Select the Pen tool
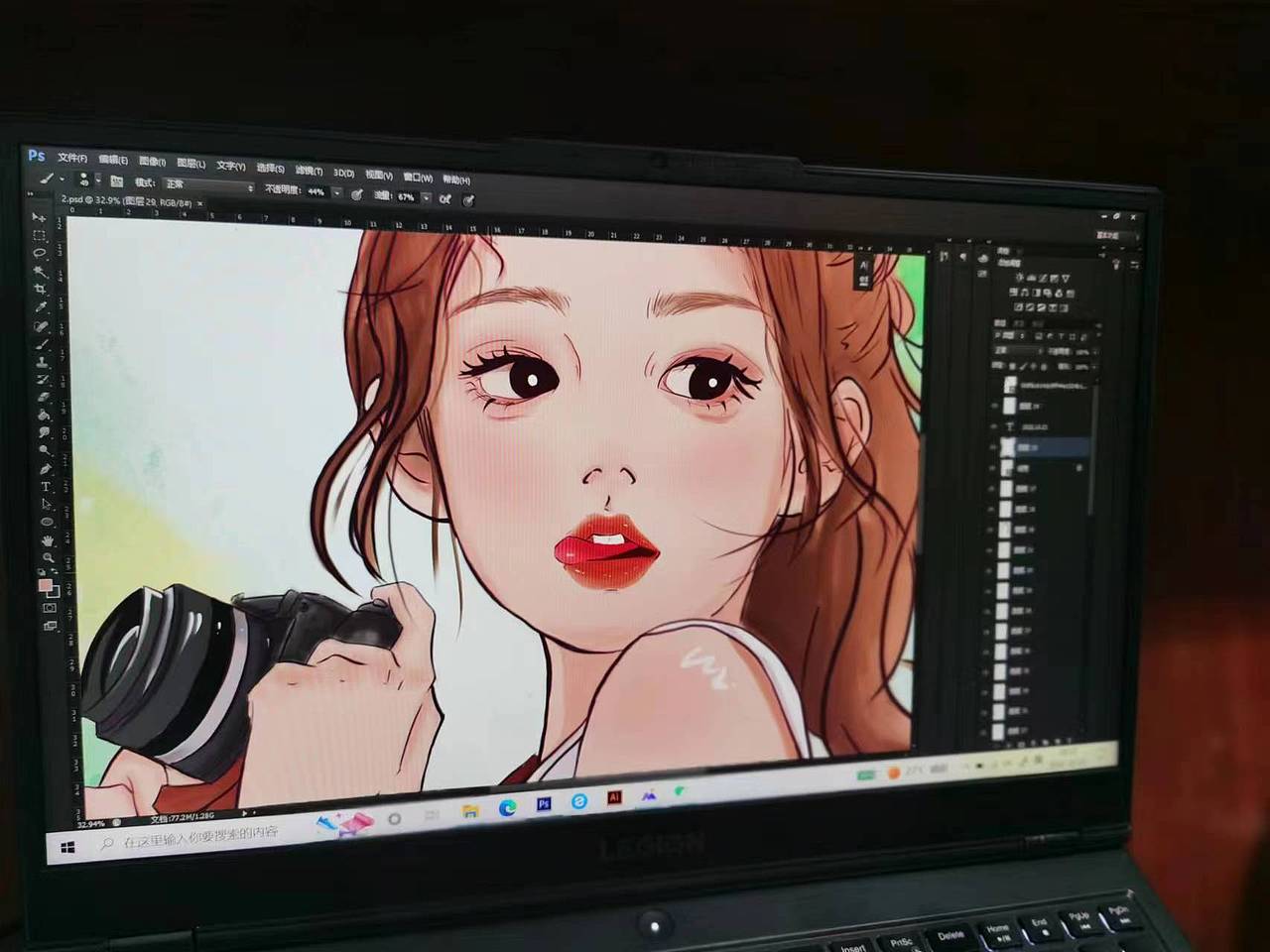This screenshot has width=1270, height=952. coord(46,468)
